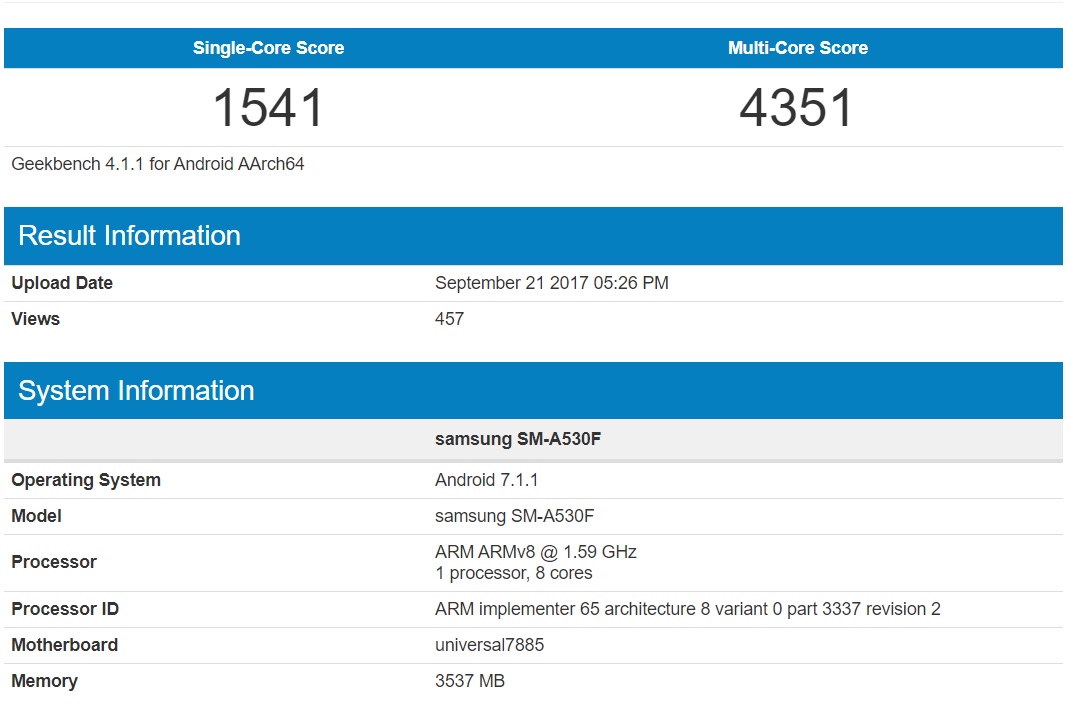Screen dimensions: 1073x723
Task: Click the Processor label
Action: [54, 562]
